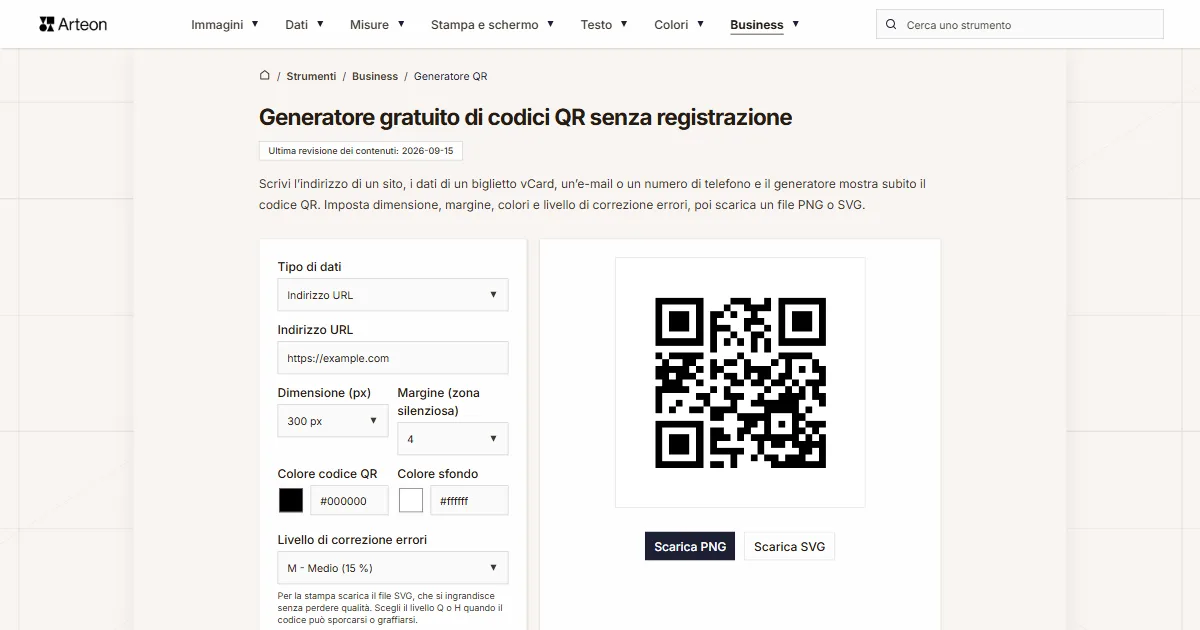
Task: Click the generated QR code preview
Action: (x=740, y=382)
